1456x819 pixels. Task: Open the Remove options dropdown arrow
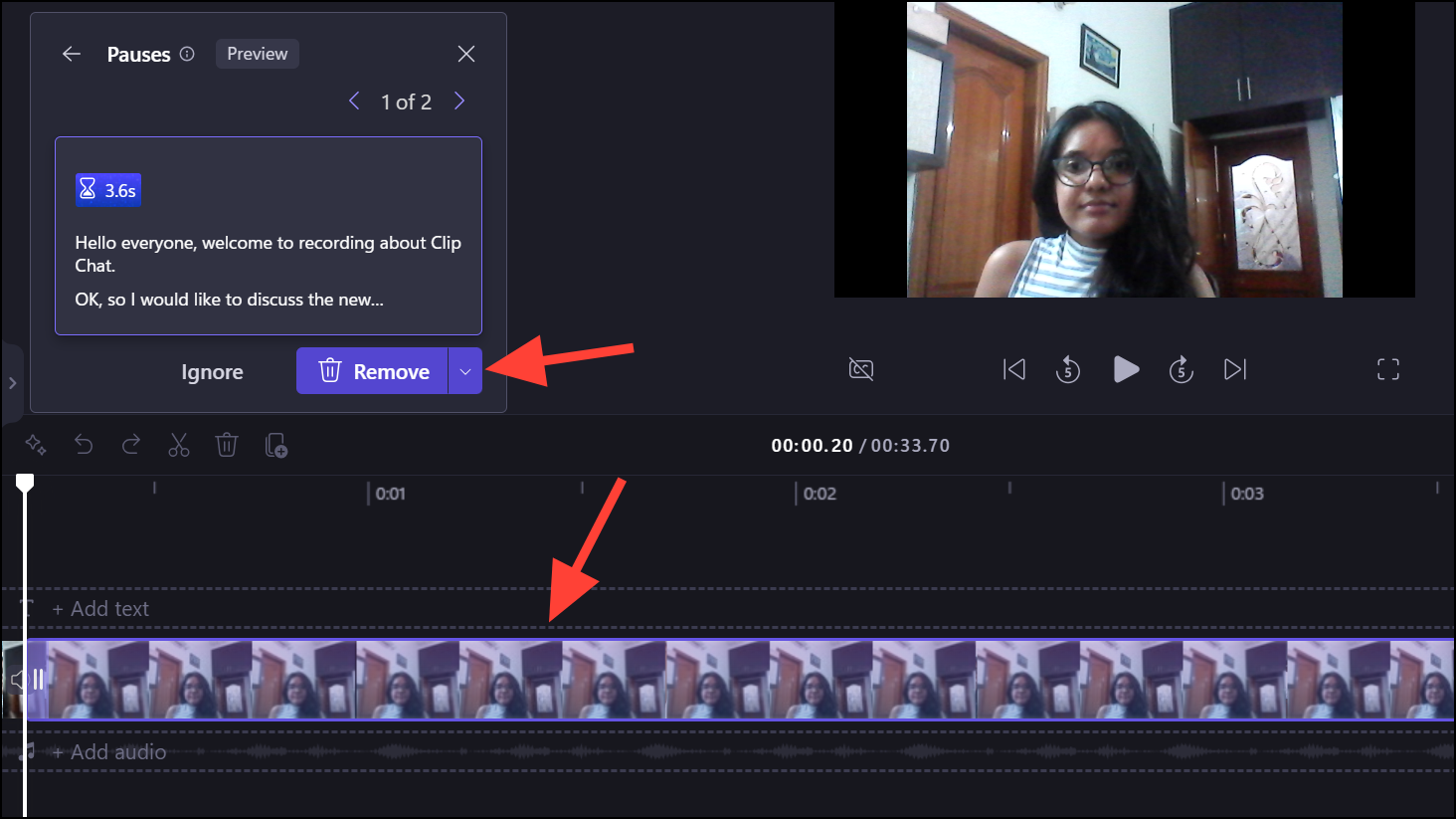coord(465,371)
